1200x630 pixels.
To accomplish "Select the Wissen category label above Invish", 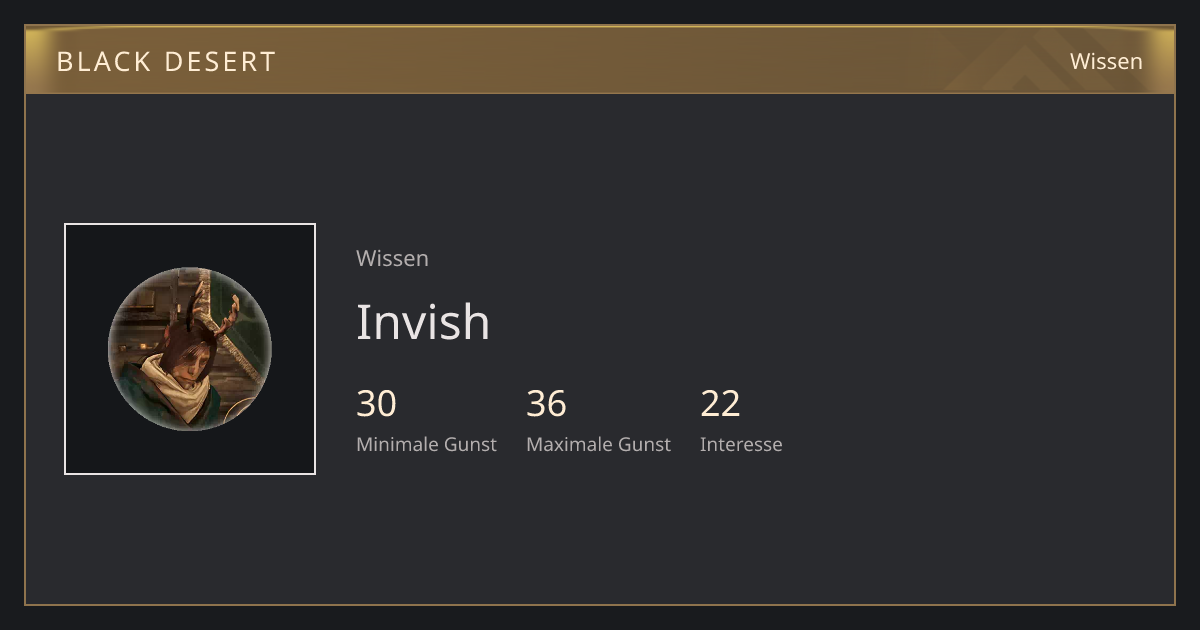I will (392, 258).
